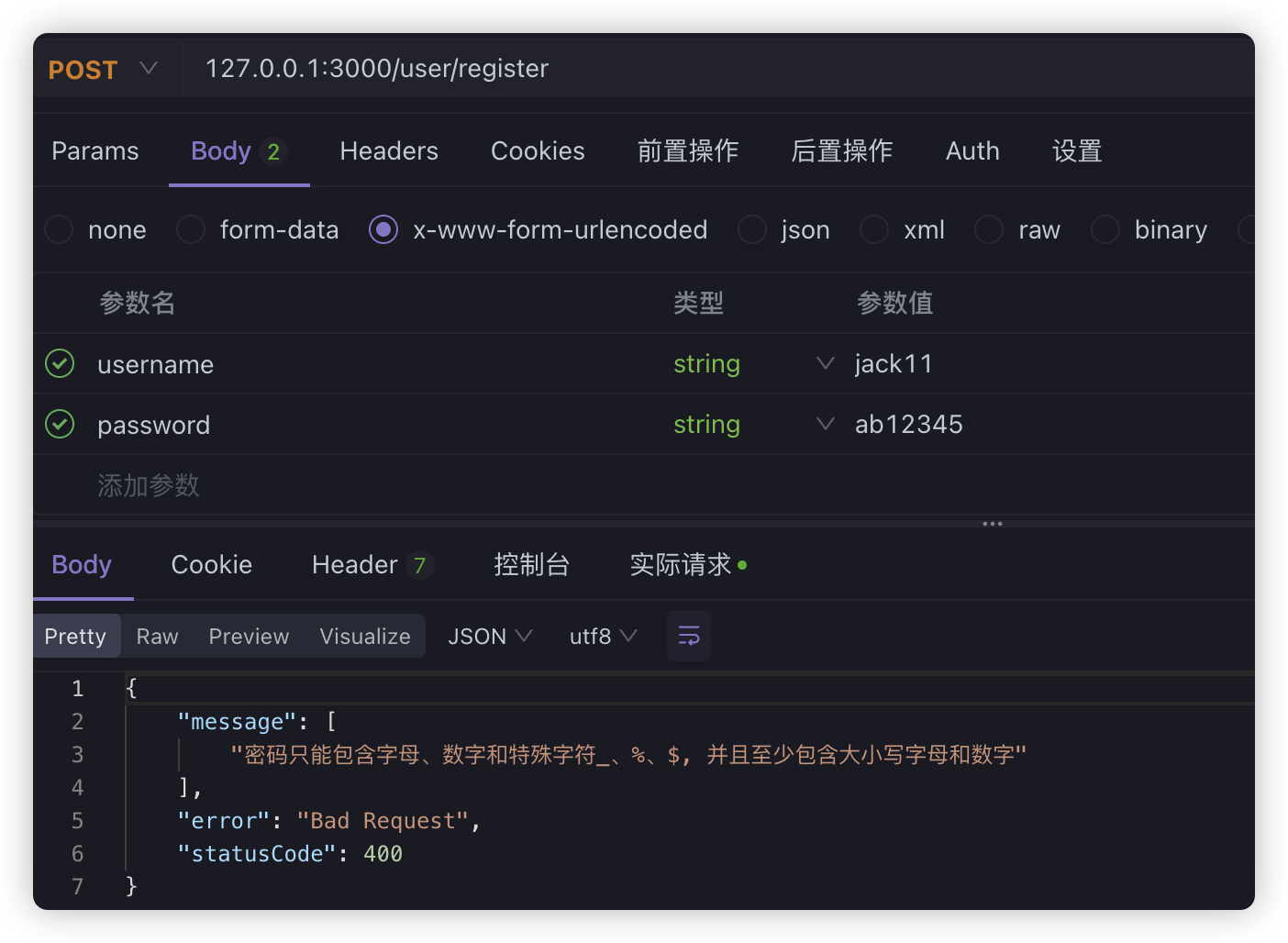Toggle word wrap icon in response toolbar
Screen dimensions: 1288x943
coord(688,636)
